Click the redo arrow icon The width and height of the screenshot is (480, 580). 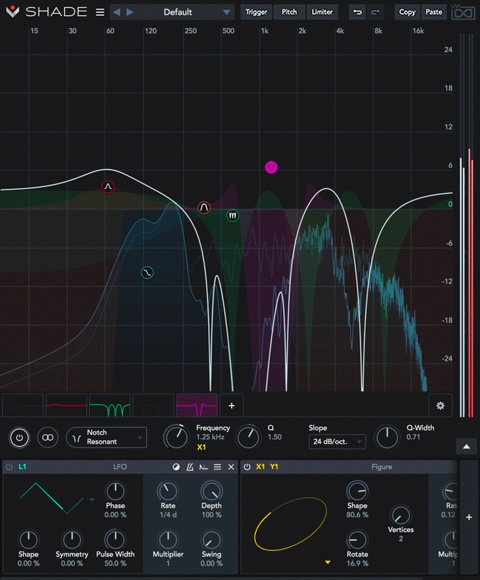click(375, 13)
